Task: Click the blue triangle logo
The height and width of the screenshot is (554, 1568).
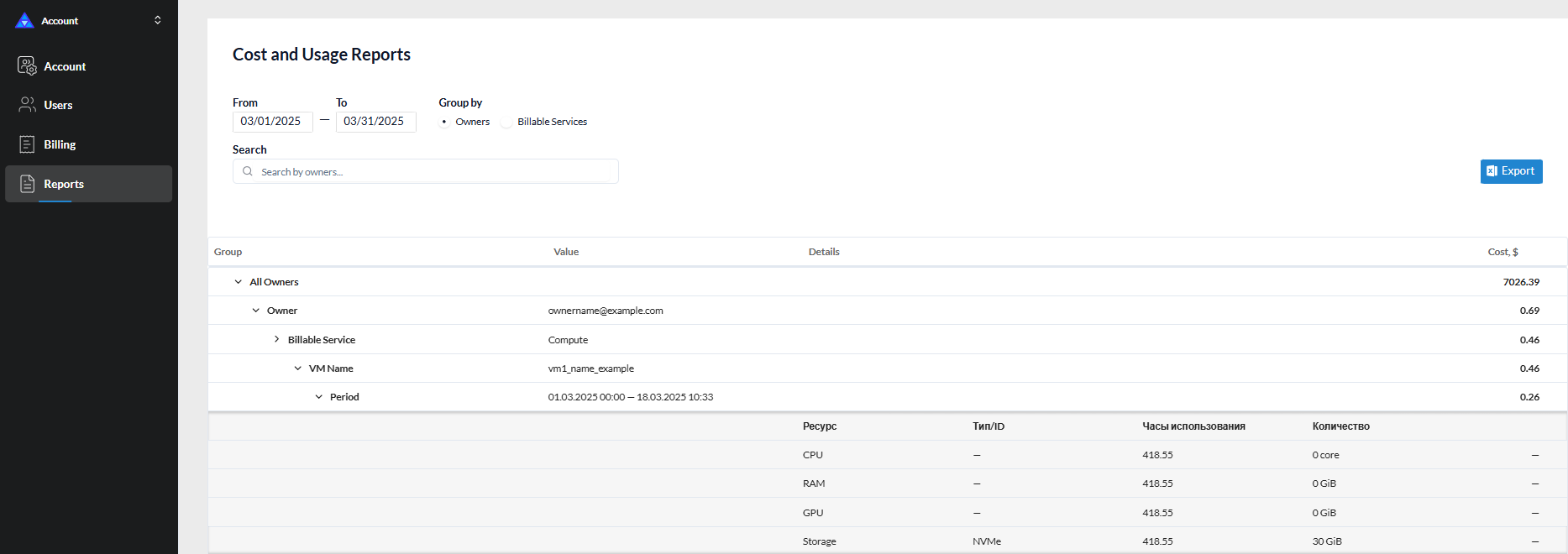Action: [24, 20]
